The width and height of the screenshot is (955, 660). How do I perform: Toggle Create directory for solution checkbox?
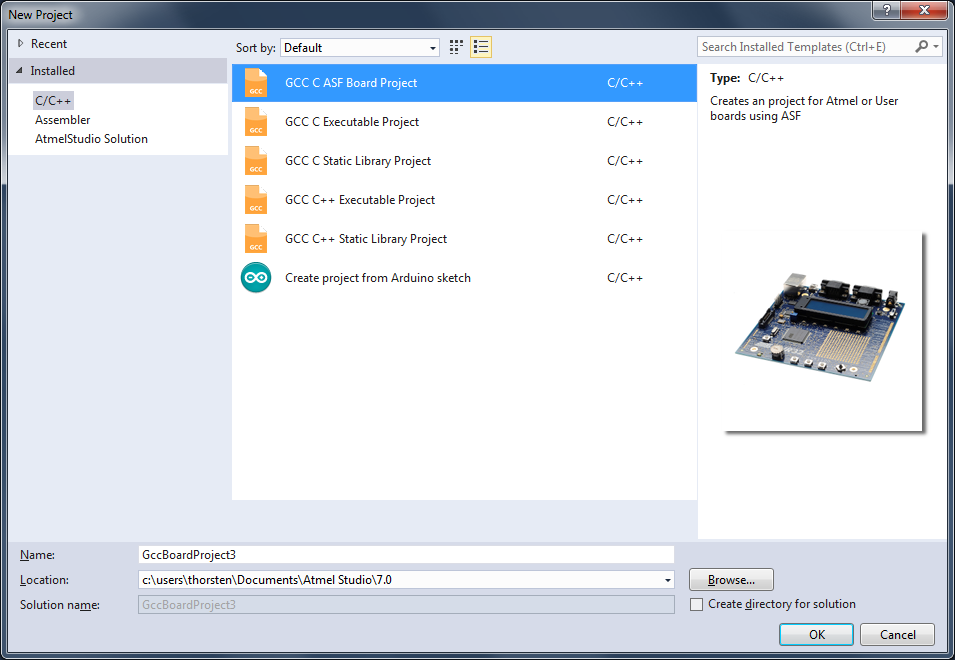697,605
